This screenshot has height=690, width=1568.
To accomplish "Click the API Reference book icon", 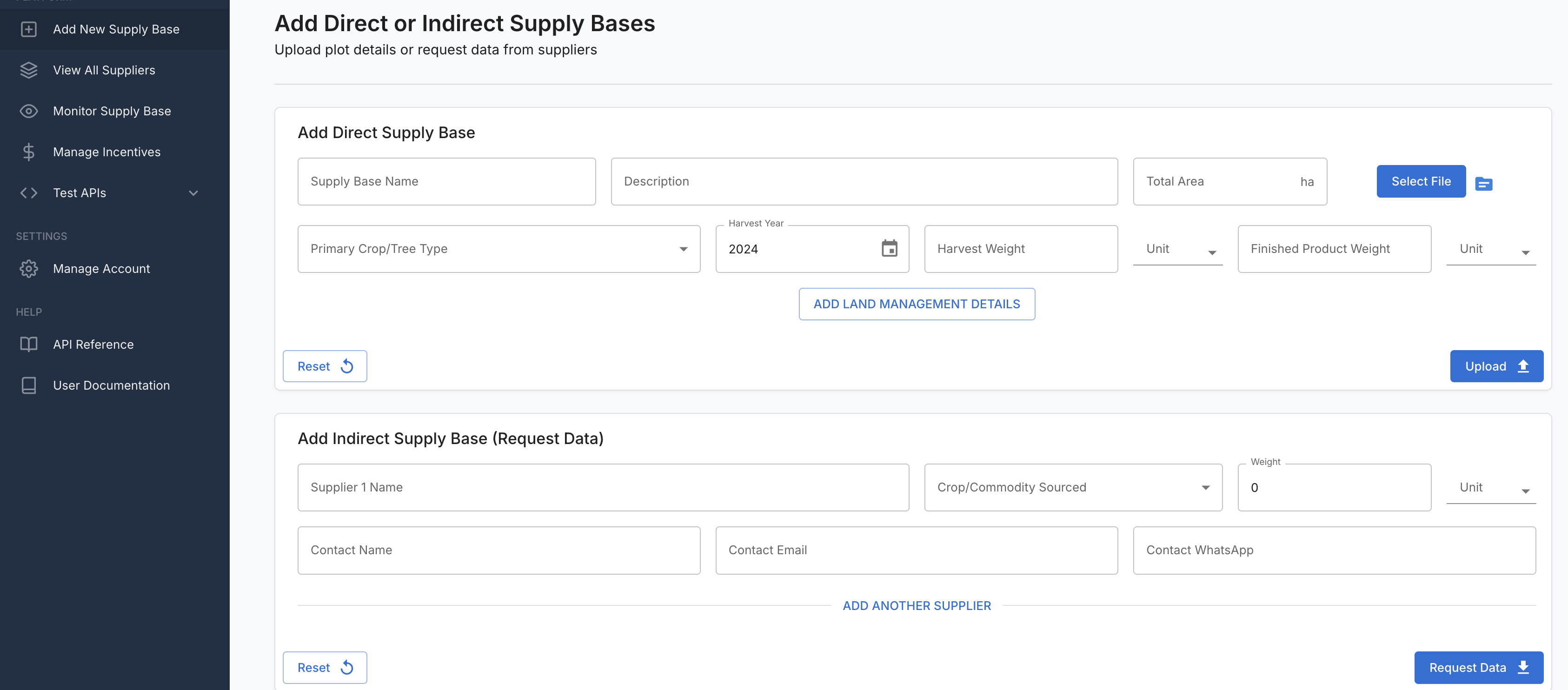I will (29, 345).
